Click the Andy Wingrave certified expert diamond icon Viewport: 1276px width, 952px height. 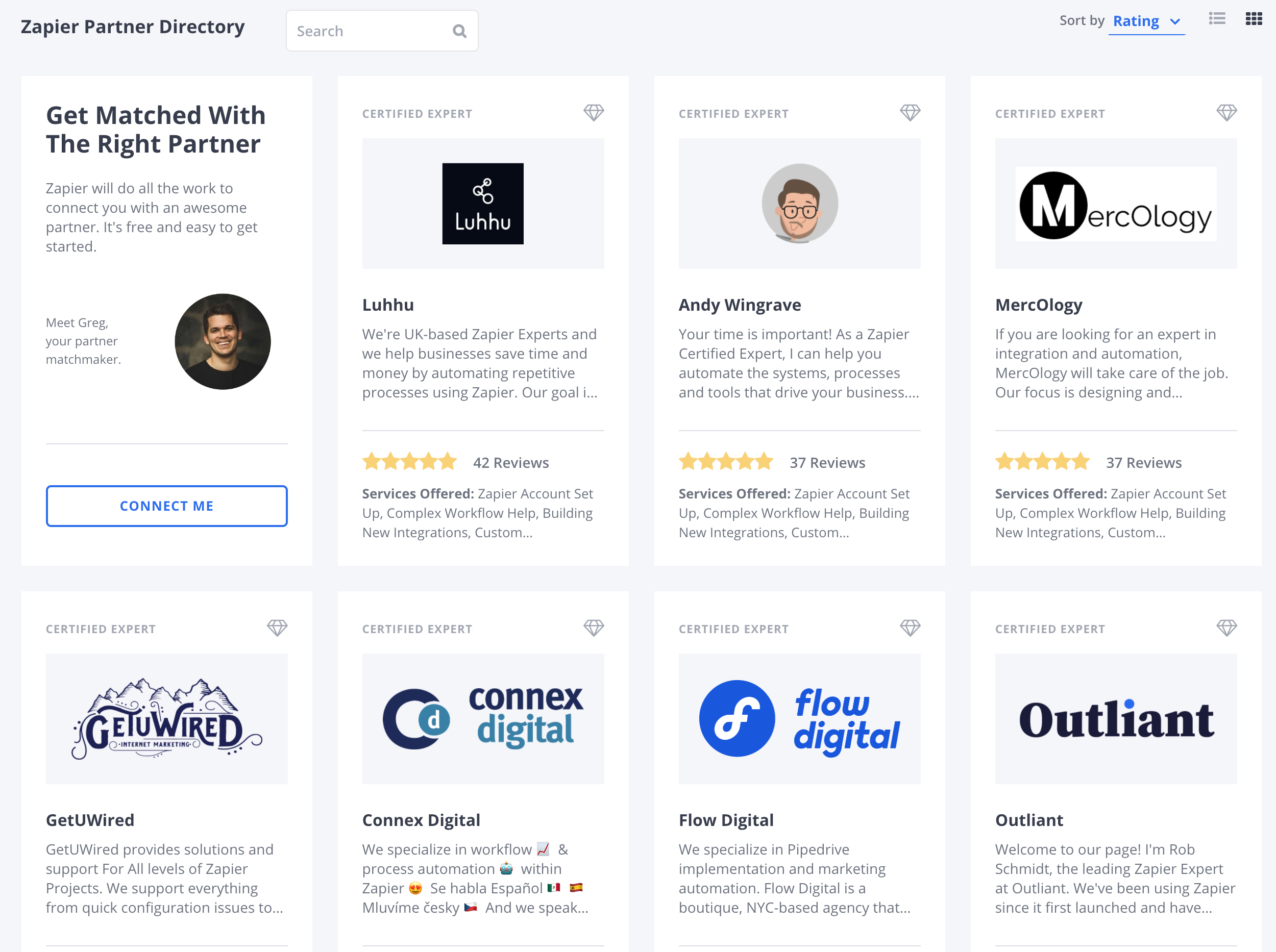click(x=910, y=113)
